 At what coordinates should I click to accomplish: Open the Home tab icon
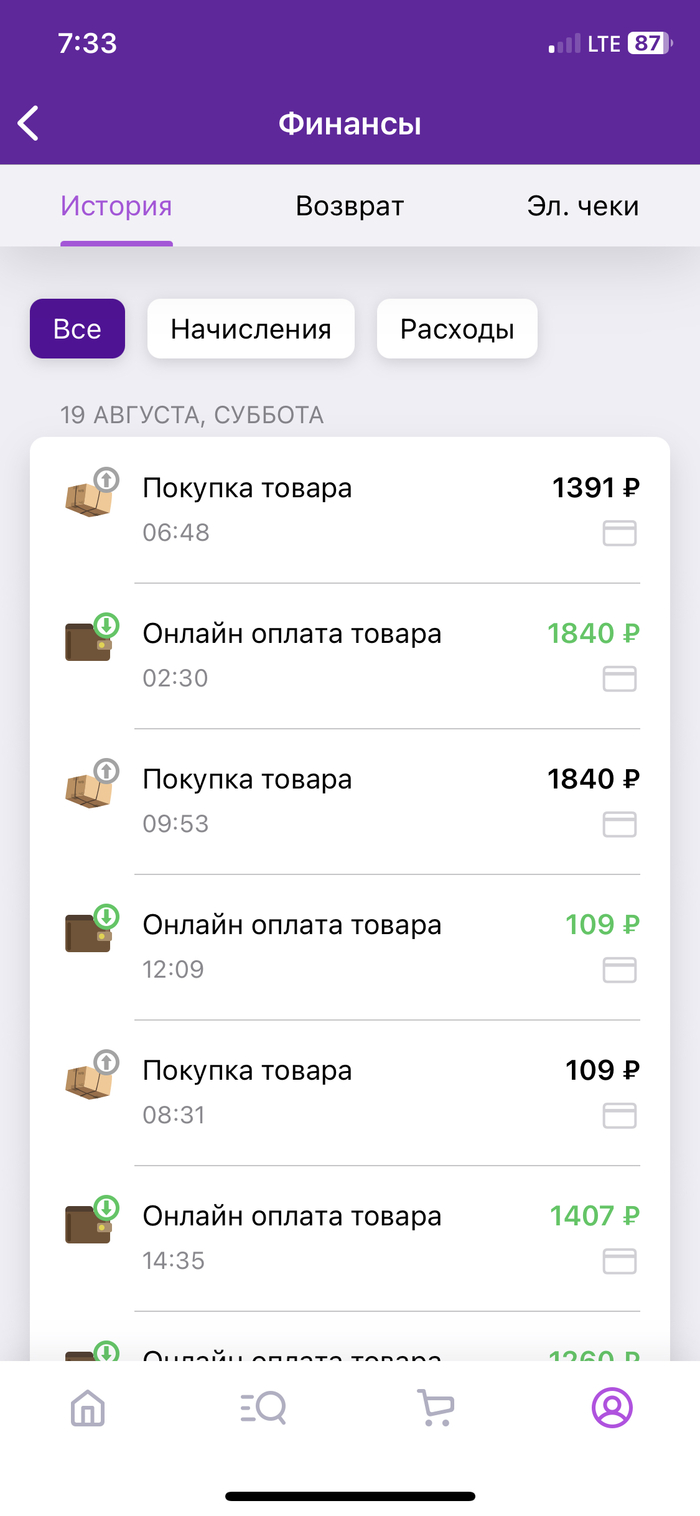pyautogui.click(x=88, y=1408)
